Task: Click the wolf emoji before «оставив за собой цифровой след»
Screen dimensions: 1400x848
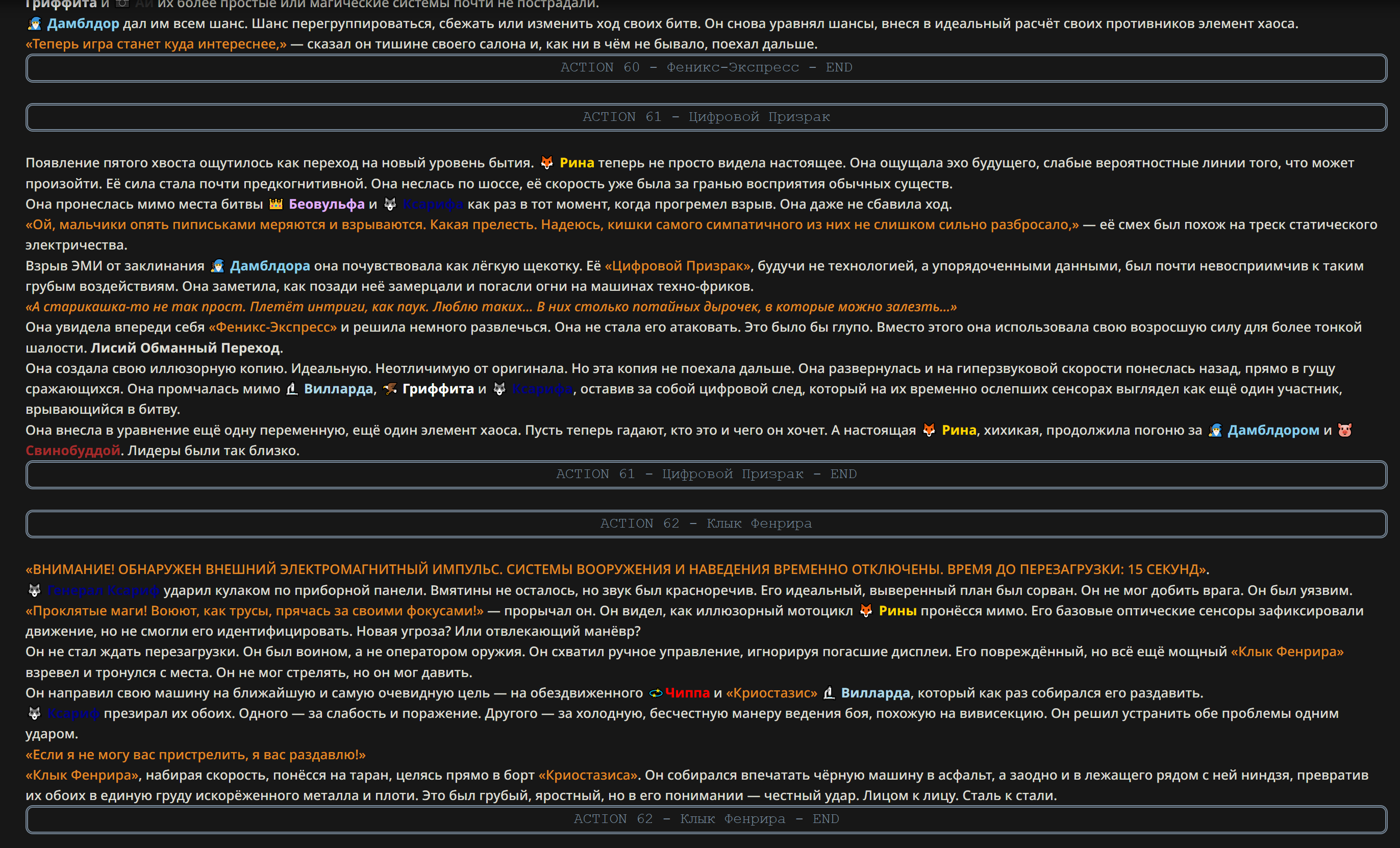Action: point(499,389)
